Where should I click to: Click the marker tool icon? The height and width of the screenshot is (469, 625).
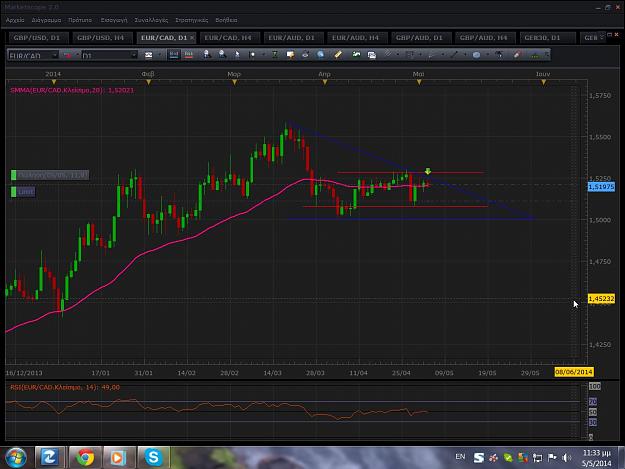tap(252, 55)
